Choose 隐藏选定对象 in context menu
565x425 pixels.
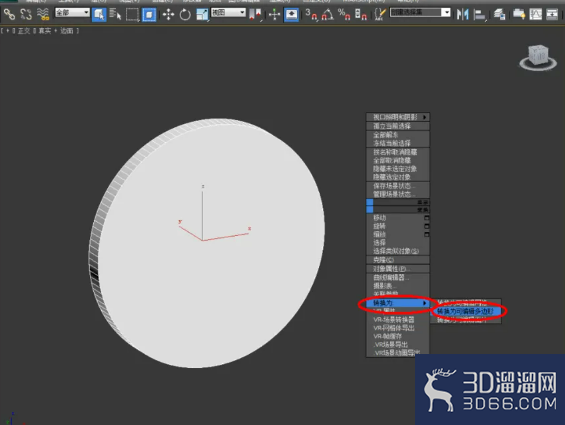pos(398,177)
